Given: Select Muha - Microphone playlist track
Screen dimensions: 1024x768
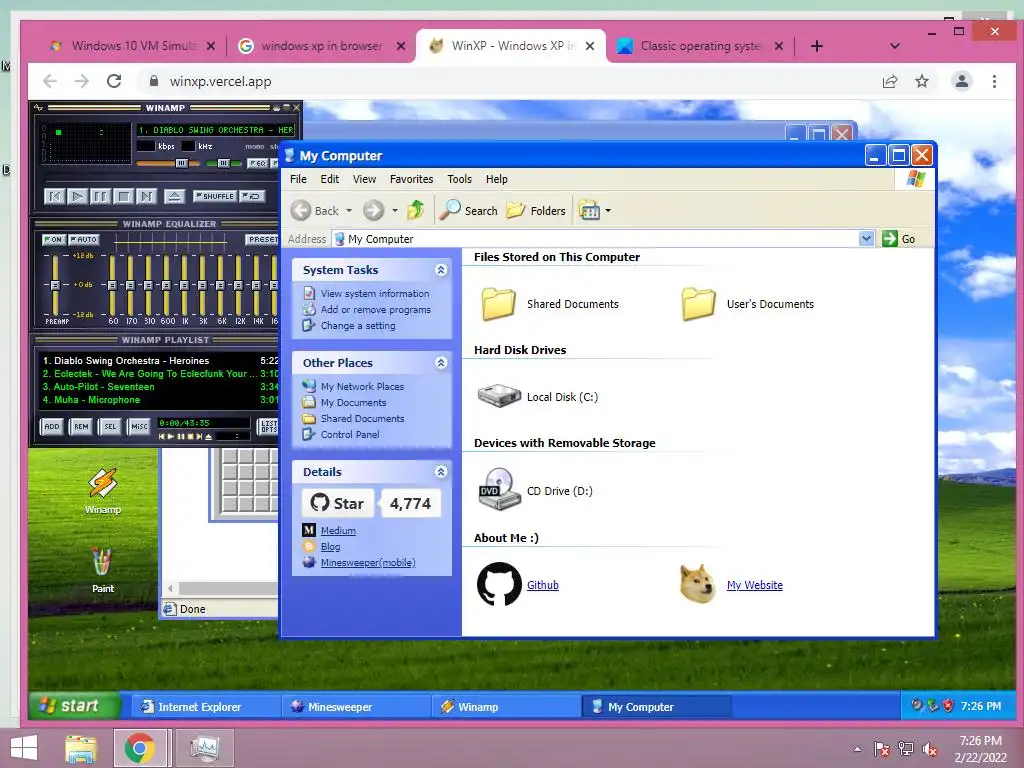Looking at the screenshot, I should pos(160,400).
